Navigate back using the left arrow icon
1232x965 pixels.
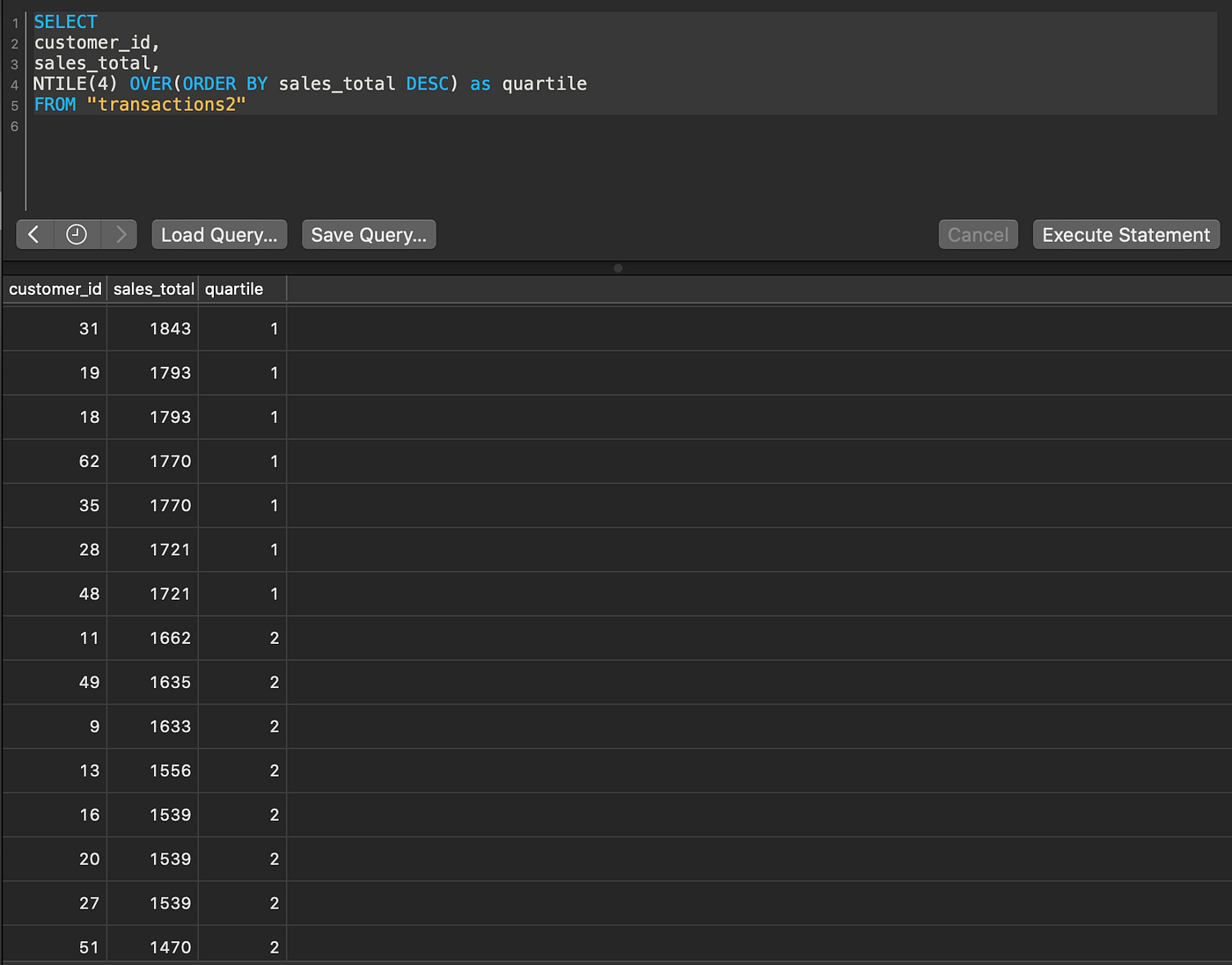click(34, 234)
